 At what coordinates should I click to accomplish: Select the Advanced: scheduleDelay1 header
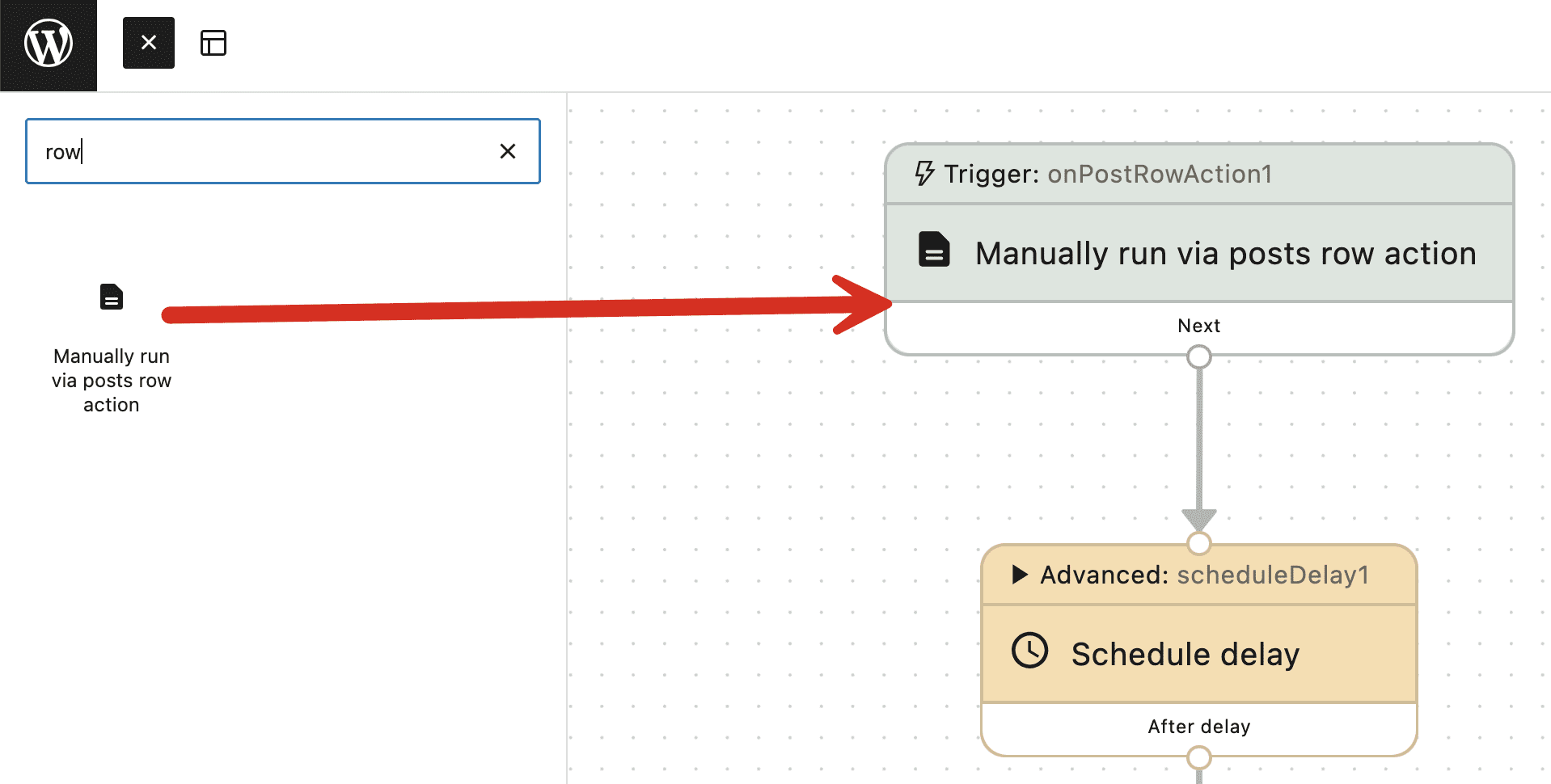point(1205,575)
